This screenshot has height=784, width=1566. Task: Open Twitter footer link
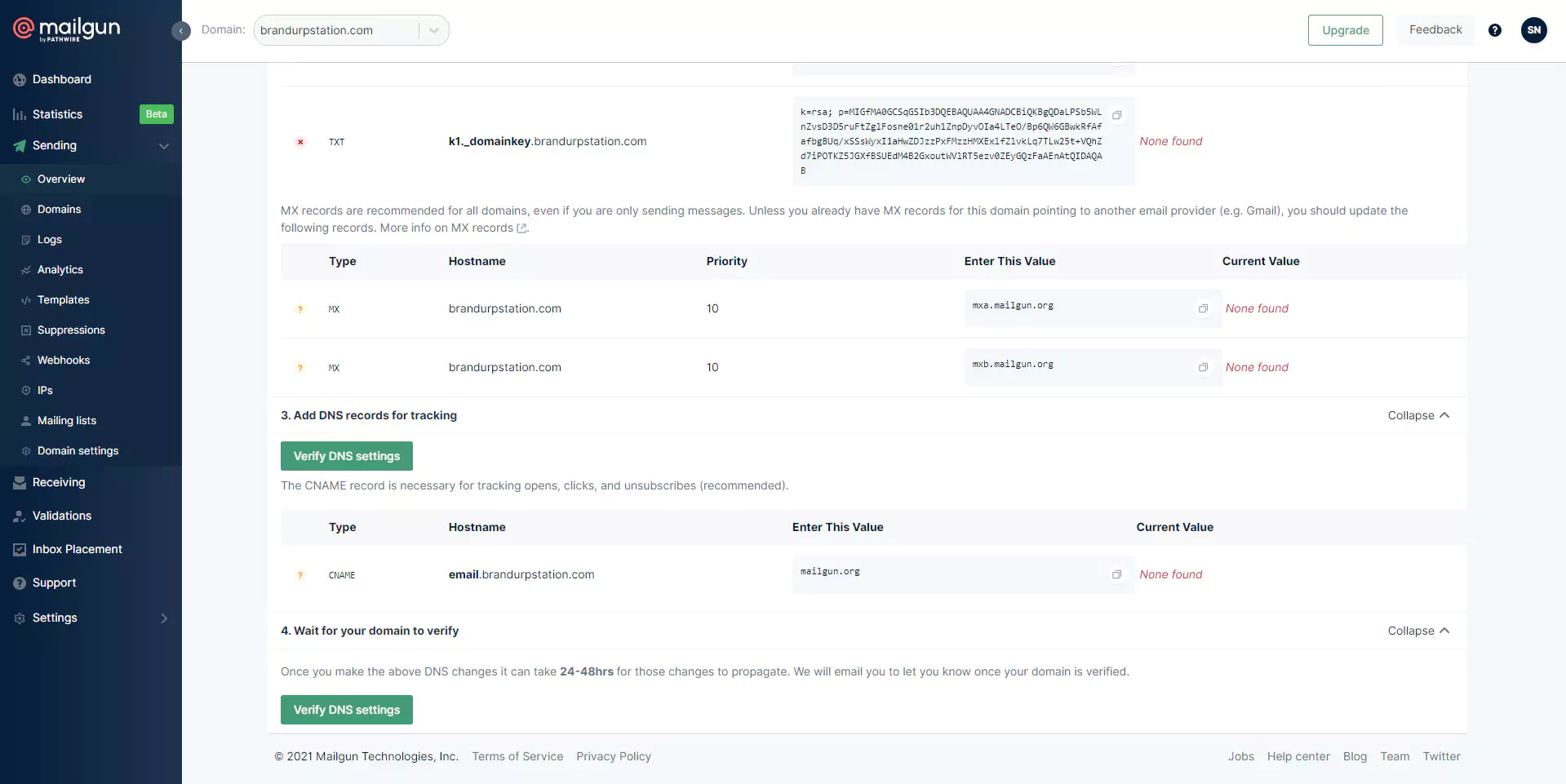tap(1441, 756)
